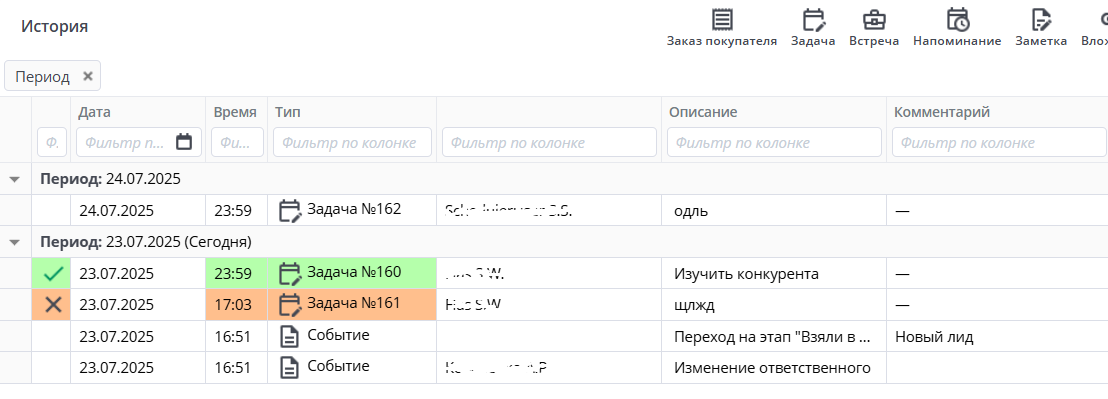The width and height of the screenshot is (1108, 399).
Task: Click the green checkmark of Задача №160
Action: pyautogui.click(x=53, y=274)
